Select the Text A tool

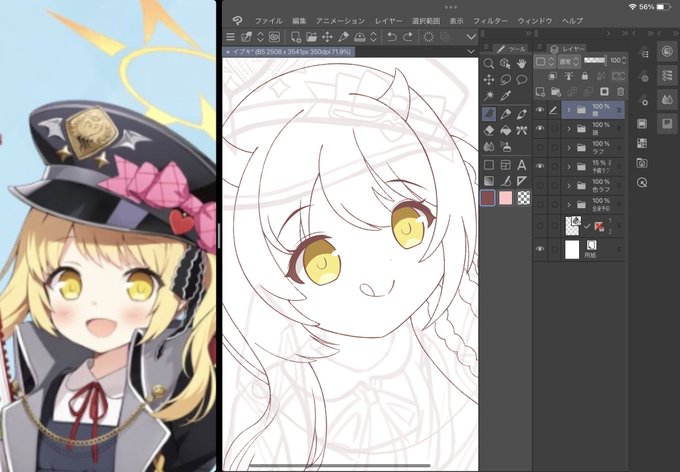coord(522,165)
